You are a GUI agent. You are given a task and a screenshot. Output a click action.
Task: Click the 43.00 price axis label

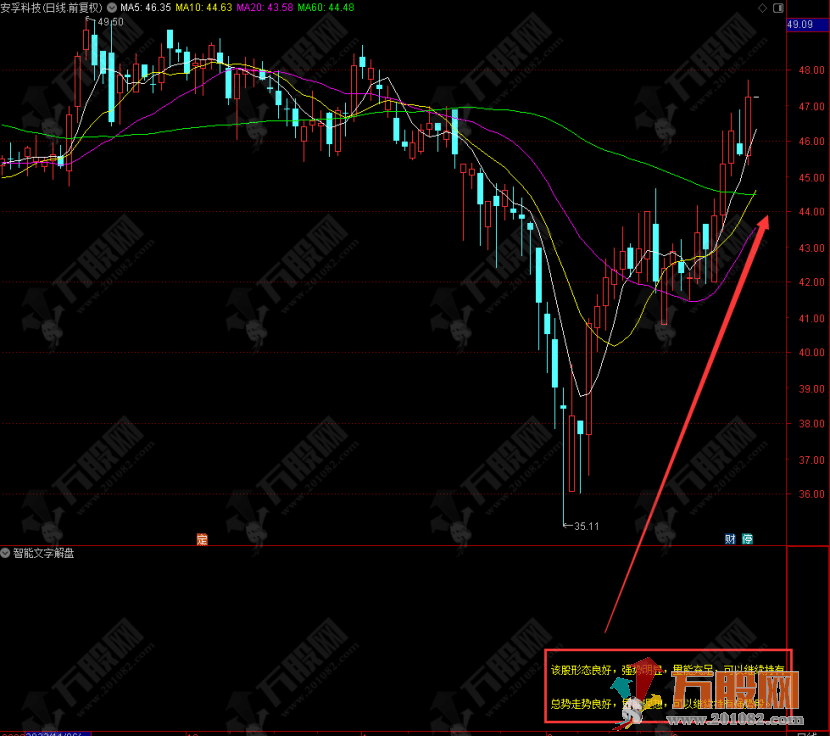[812, 248]
